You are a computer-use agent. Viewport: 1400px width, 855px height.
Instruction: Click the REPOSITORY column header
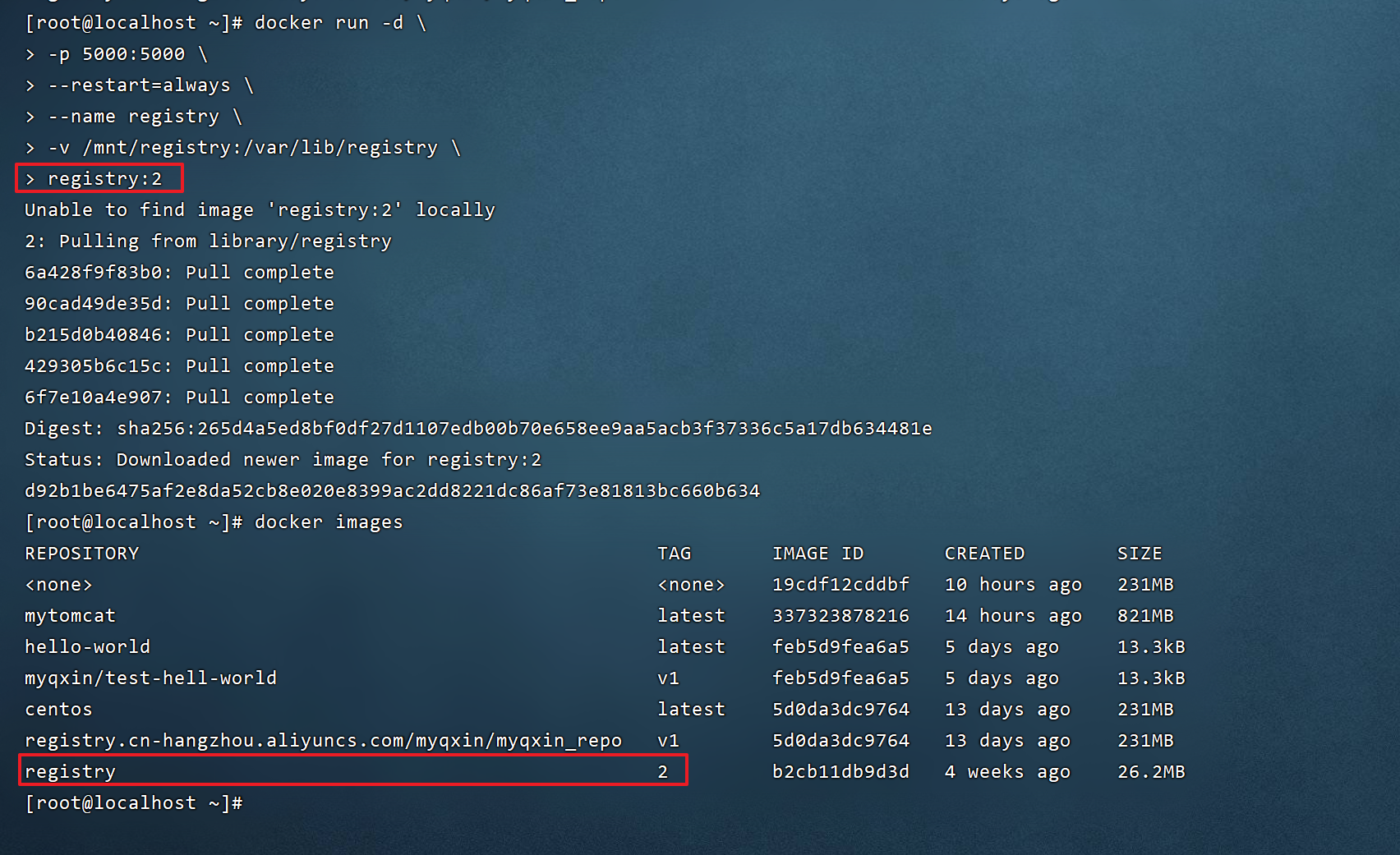82,554
